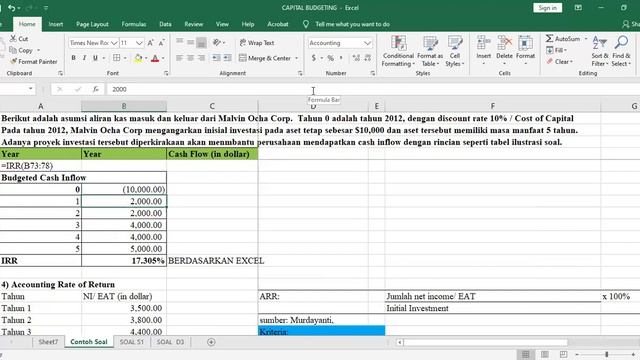Open Conditional Formatting menu
The width and height of the screenshot is (640, 360).
pos(398,51)
